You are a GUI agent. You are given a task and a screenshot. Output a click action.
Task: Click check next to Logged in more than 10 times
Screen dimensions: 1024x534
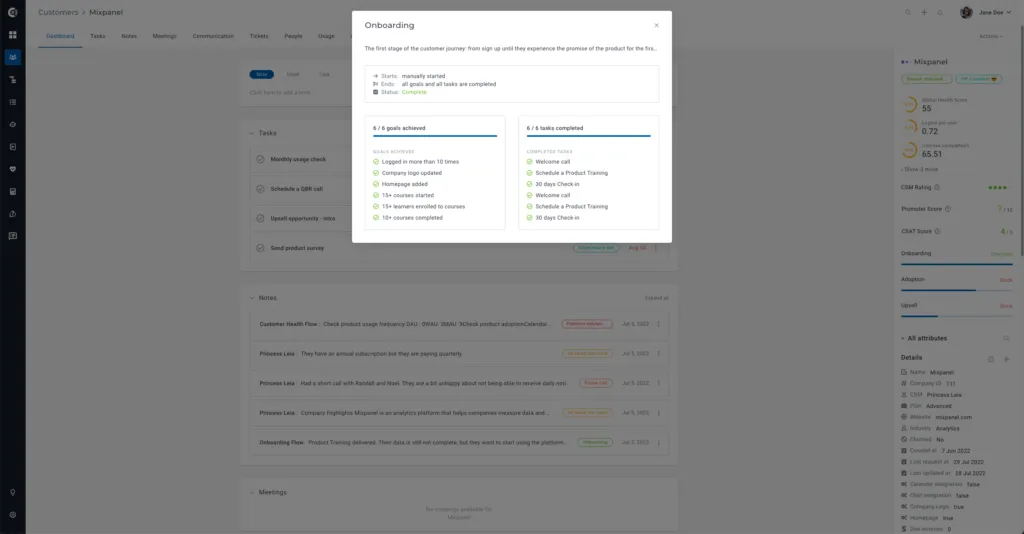pos(376,162)
